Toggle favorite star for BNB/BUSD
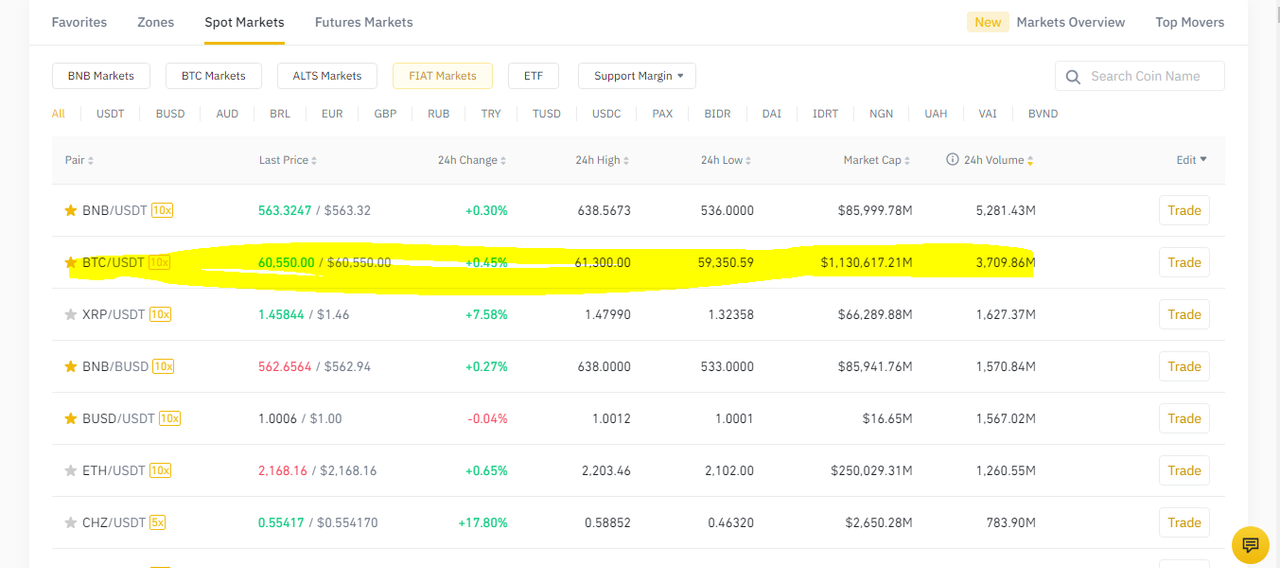Screen dimensions: 1280x568 tap(70, 367)
